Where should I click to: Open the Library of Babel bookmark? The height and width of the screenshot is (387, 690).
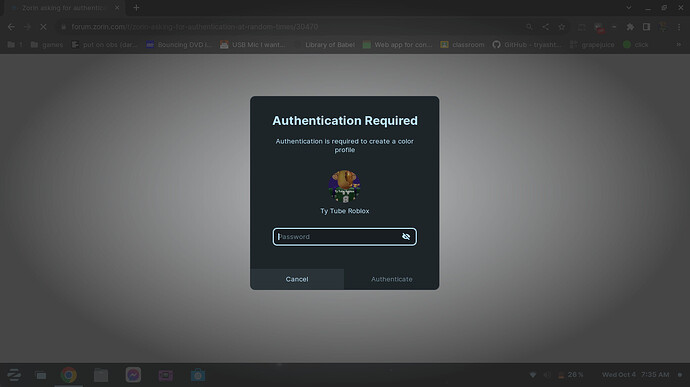click(x=325, y=44)
